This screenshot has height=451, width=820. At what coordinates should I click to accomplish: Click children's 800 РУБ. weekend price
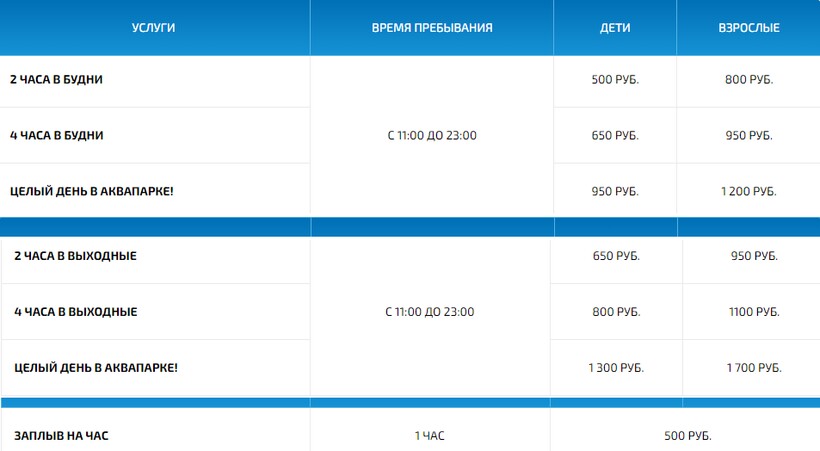[x=616, y=312]
